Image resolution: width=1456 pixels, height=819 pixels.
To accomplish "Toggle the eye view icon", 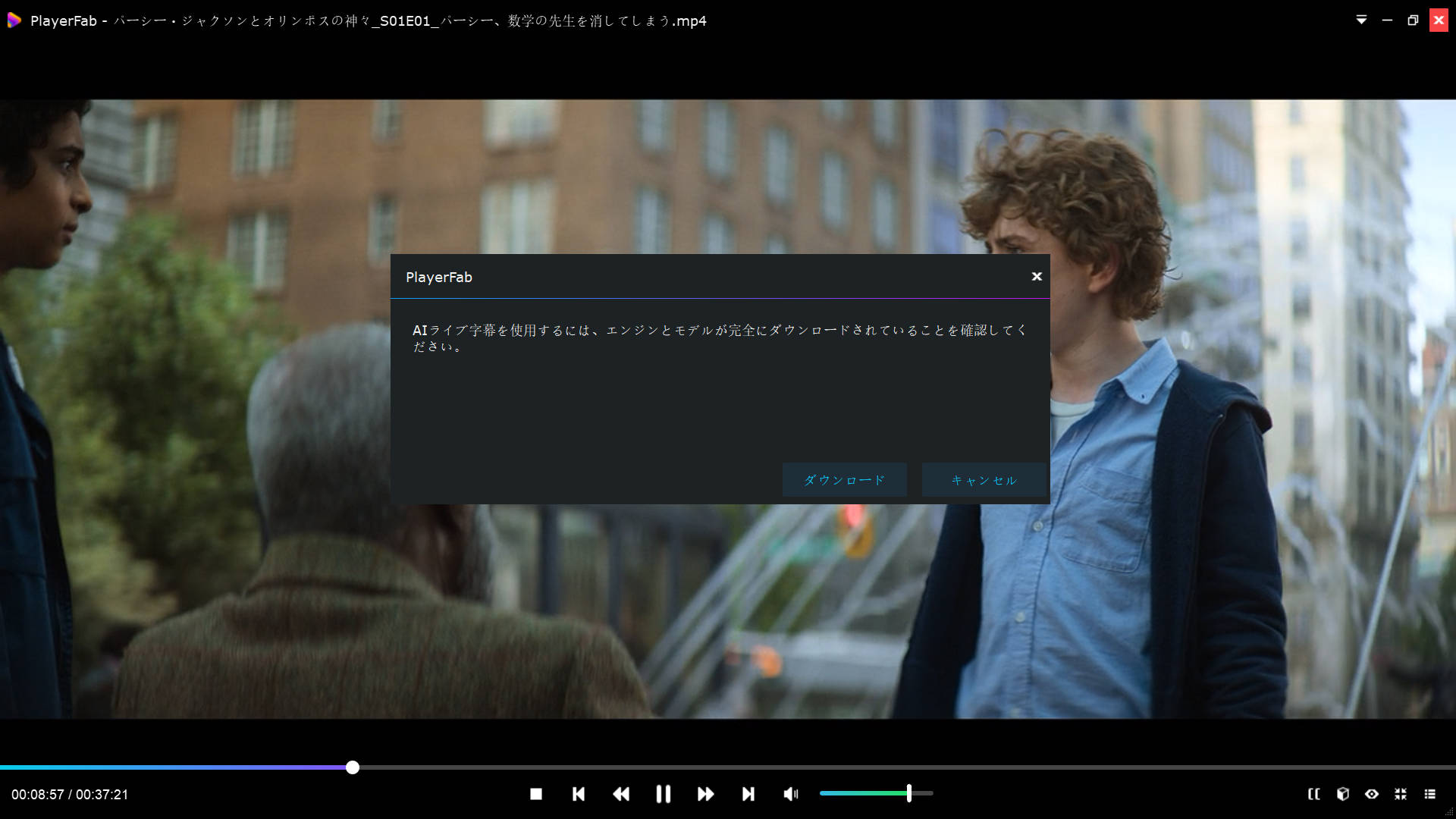I will (1372, 794).
